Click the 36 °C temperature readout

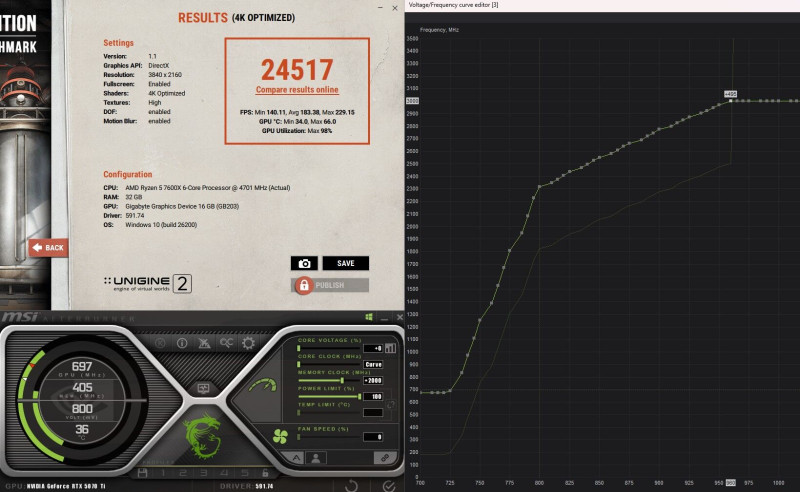(x=82, y=429)
